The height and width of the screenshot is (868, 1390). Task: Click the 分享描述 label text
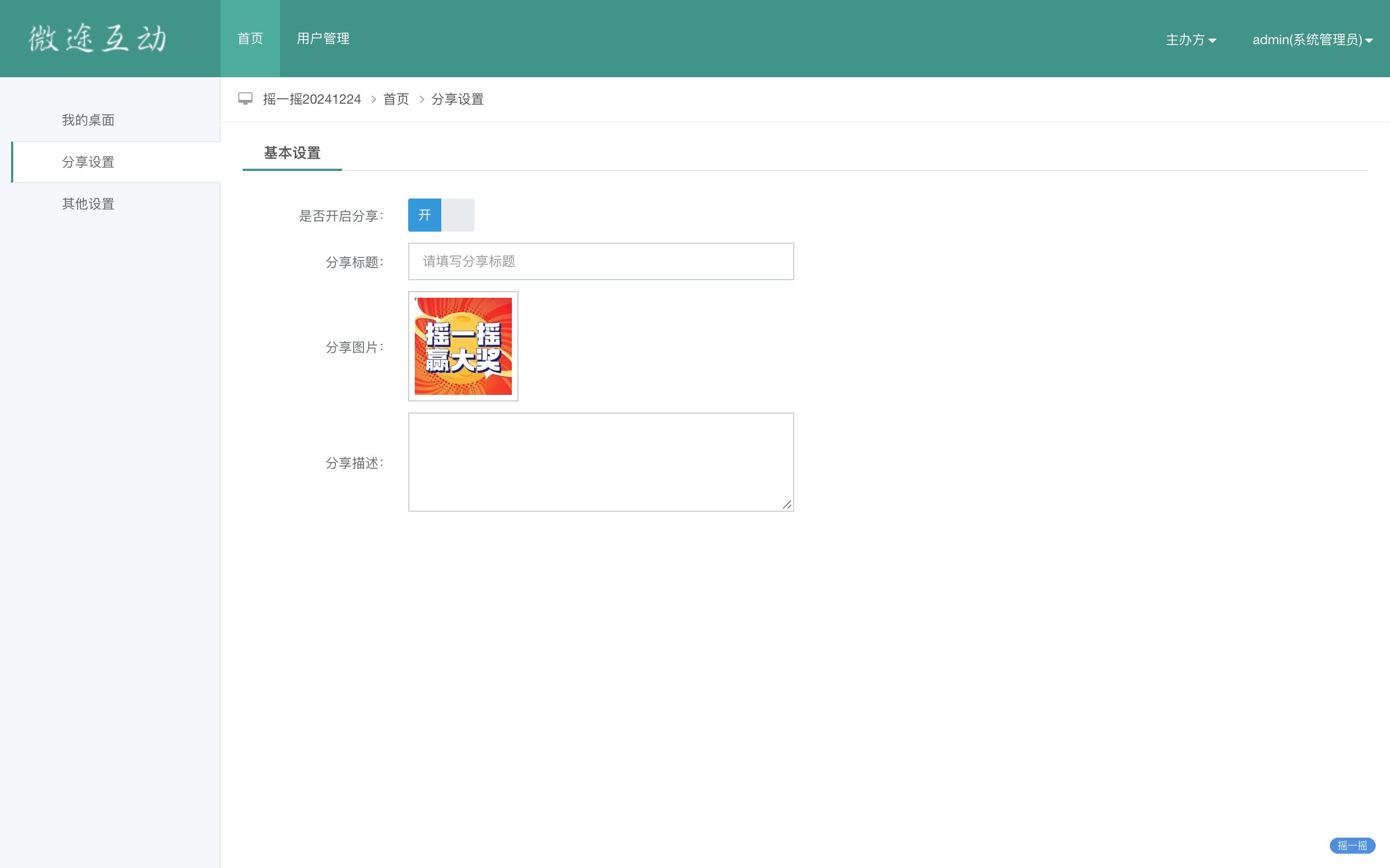pos(354,463)
